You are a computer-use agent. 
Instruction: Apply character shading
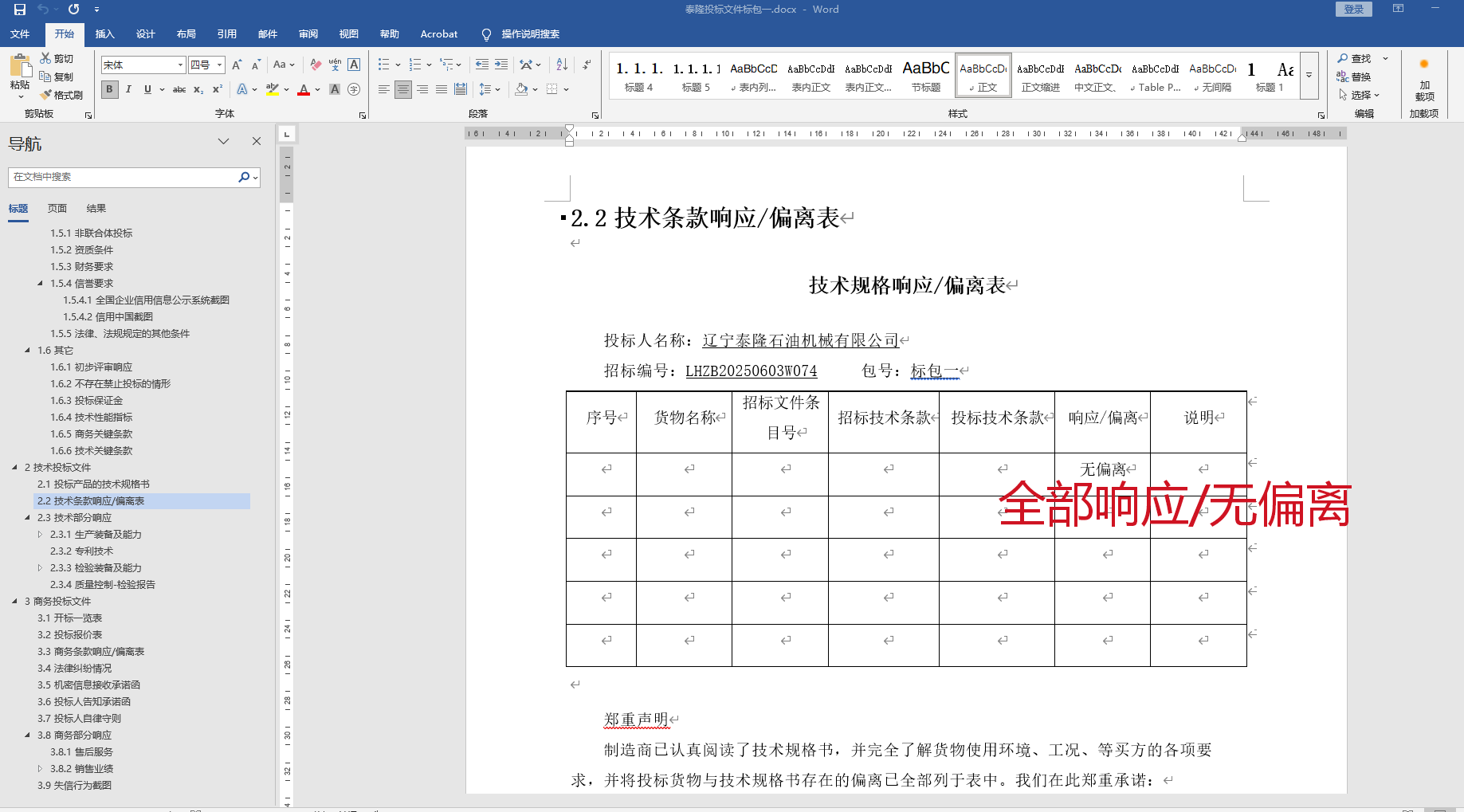coord(336,89)
